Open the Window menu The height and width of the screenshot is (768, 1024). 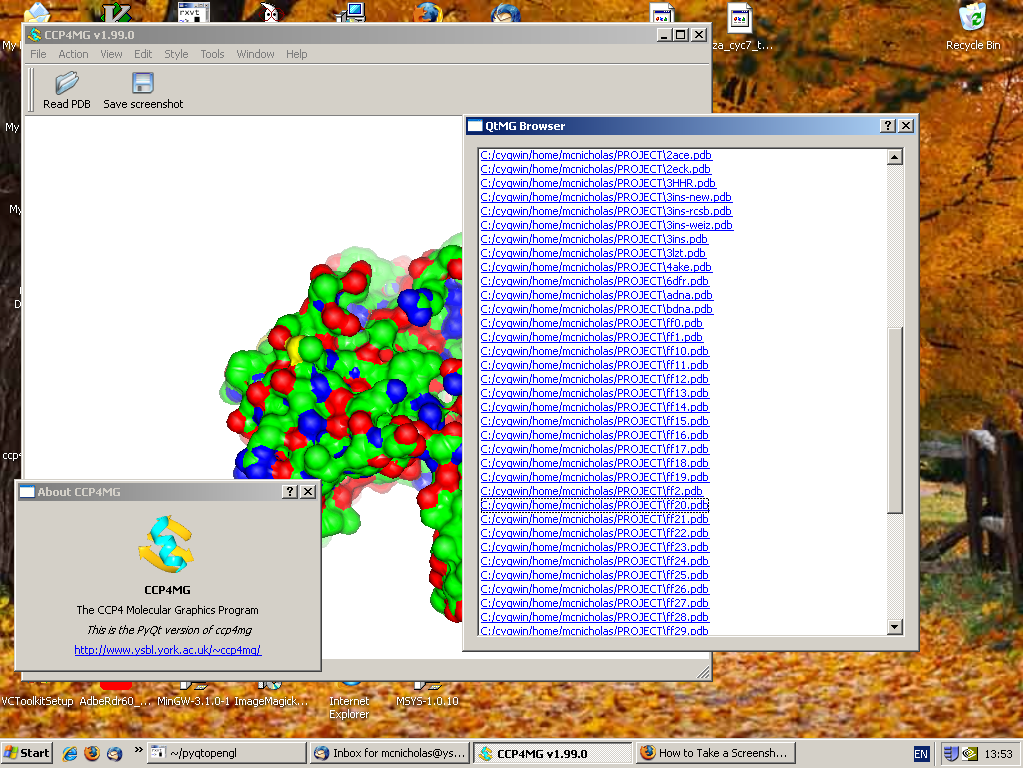coord(255,54)
